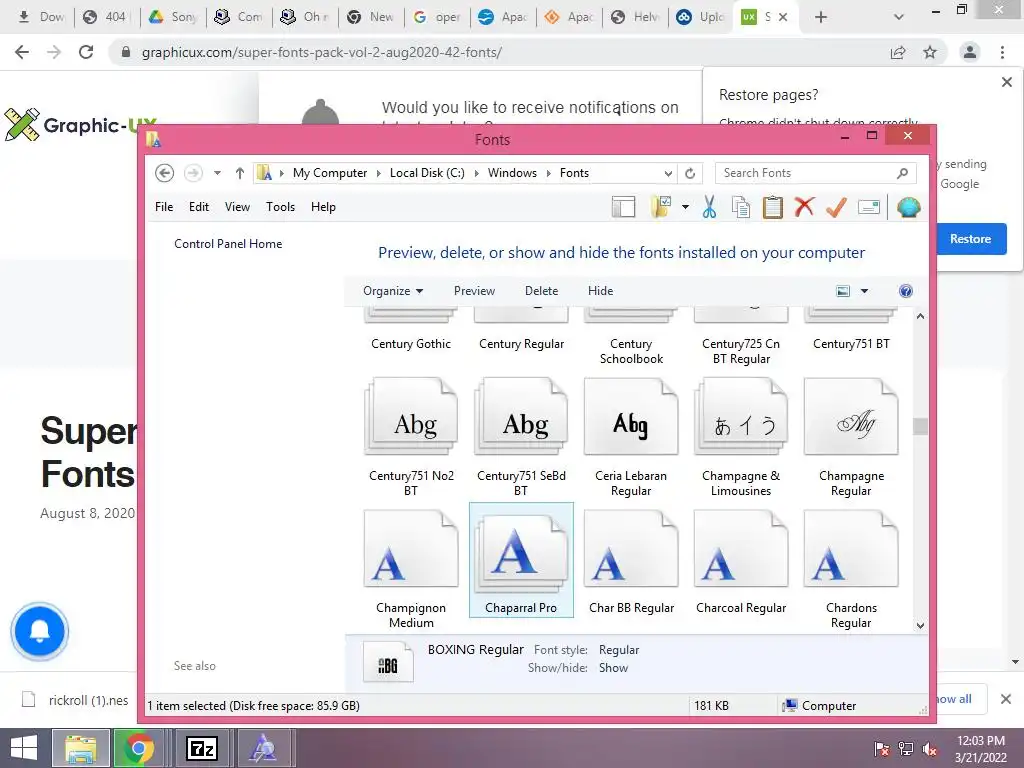This screenshot has width=1024, height=768.
Task: Select the Ceria Lebaran Regular font
Action: [631, 436]
